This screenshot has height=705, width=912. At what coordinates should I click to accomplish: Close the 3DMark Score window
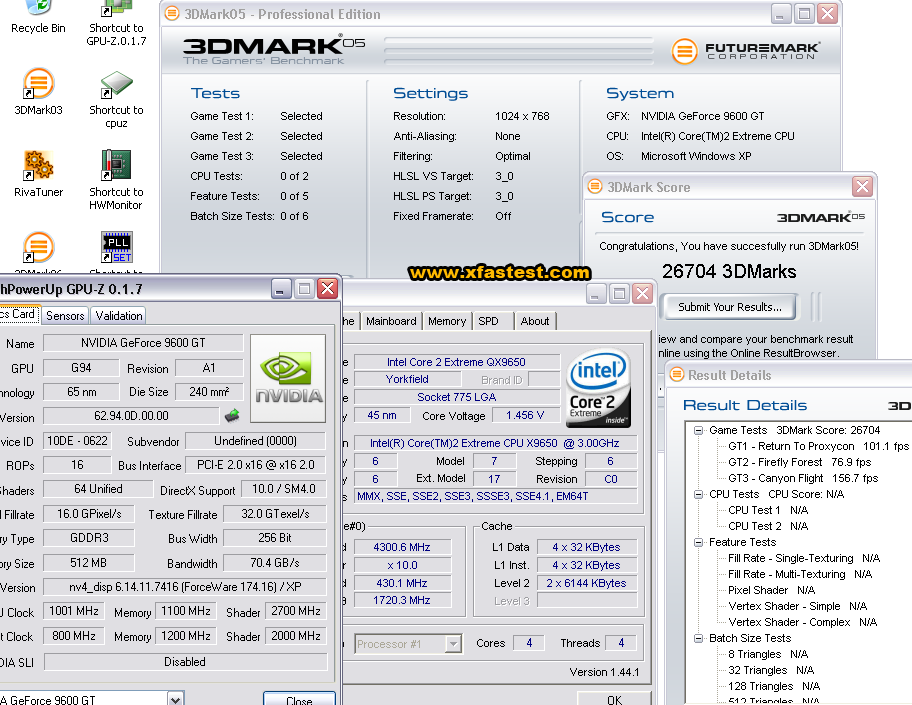point(862,187)
